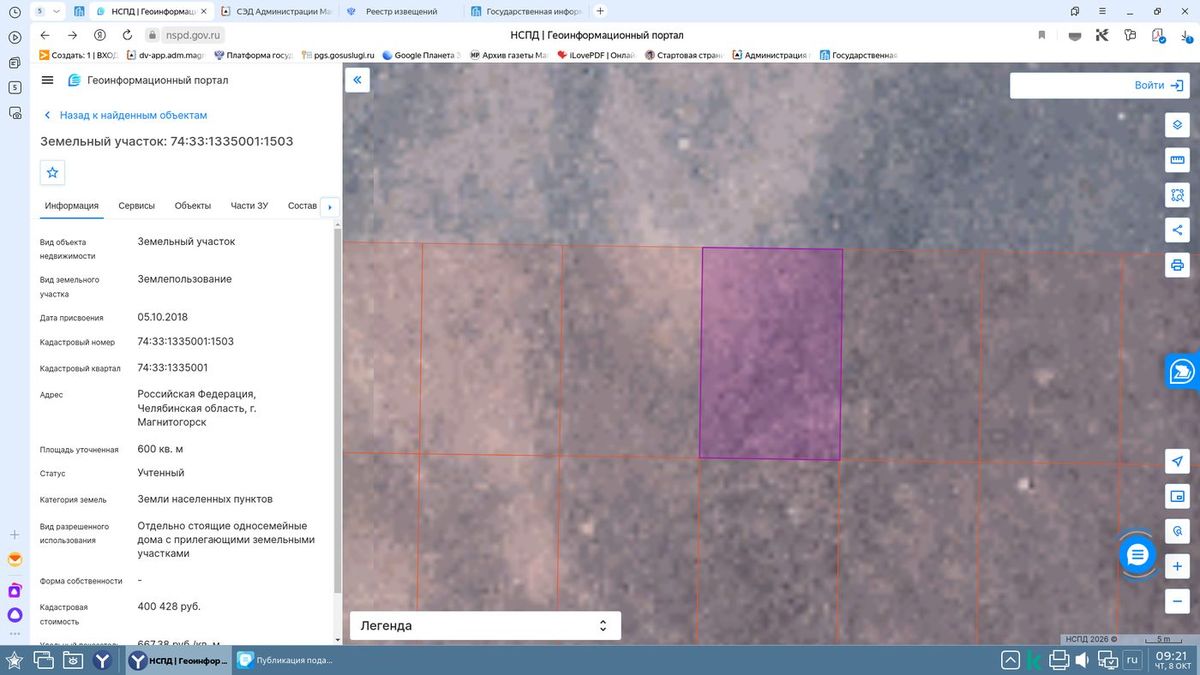The height and width of the screenshot is (675, 1200).
Task: Bookmark the current page
Action: pos(1042,35)
